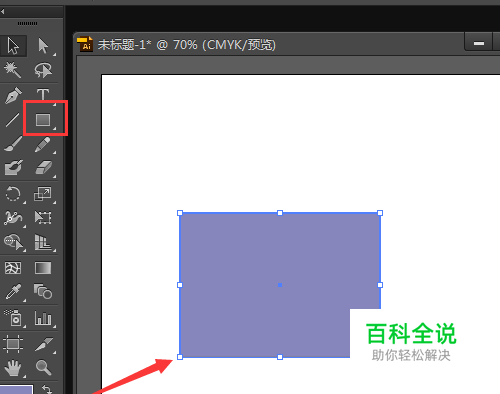Click the top-right selection handle
The image size is (500, 394).
[380, 213]
